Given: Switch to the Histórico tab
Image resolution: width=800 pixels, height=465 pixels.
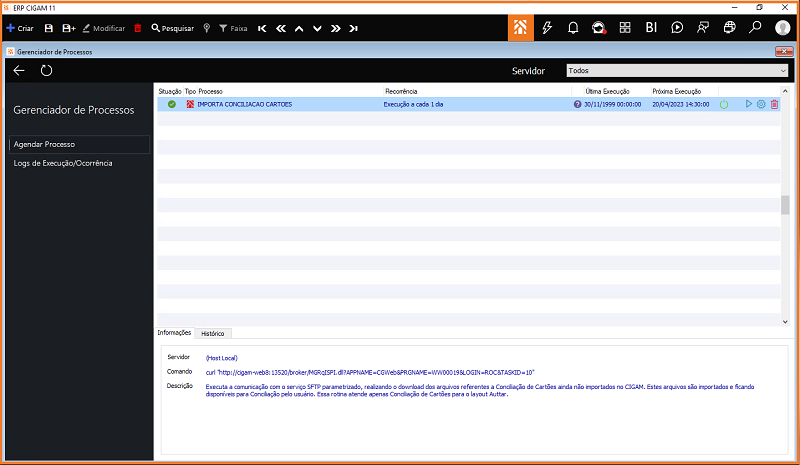Looking at the screenshot, I should click(213, 333).
